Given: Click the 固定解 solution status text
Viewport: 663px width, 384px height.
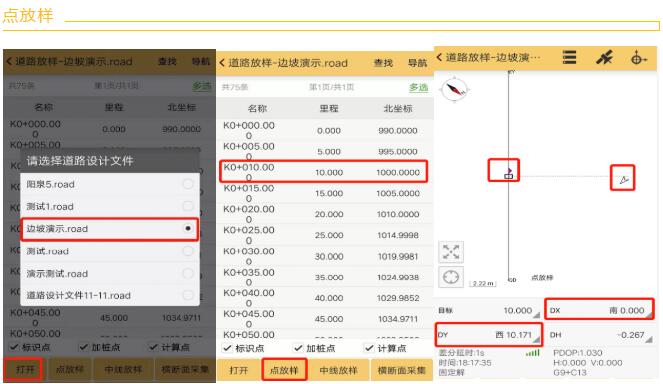Looking at the screenshot, I should 451,373.
